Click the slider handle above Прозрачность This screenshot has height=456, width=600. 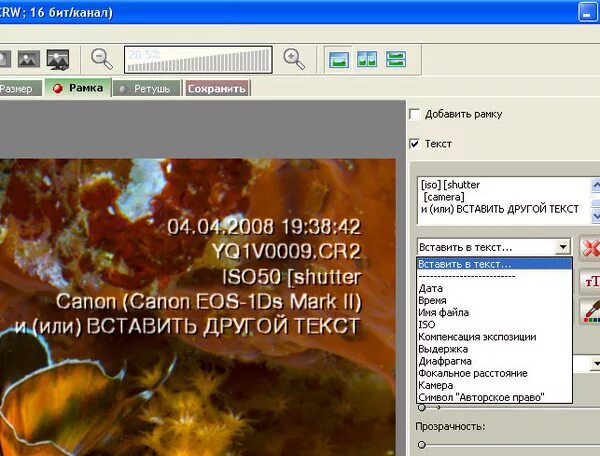pyautogui.click(x=422, y=407)
